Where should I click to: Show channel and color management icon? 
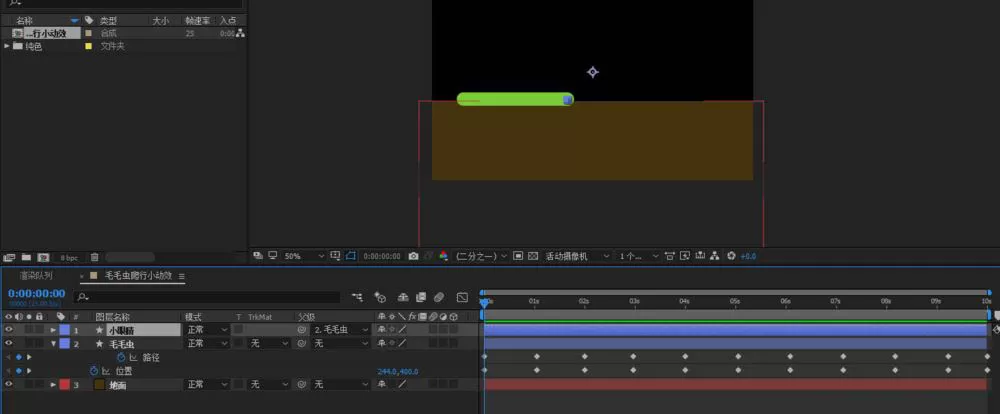[444, 256]
